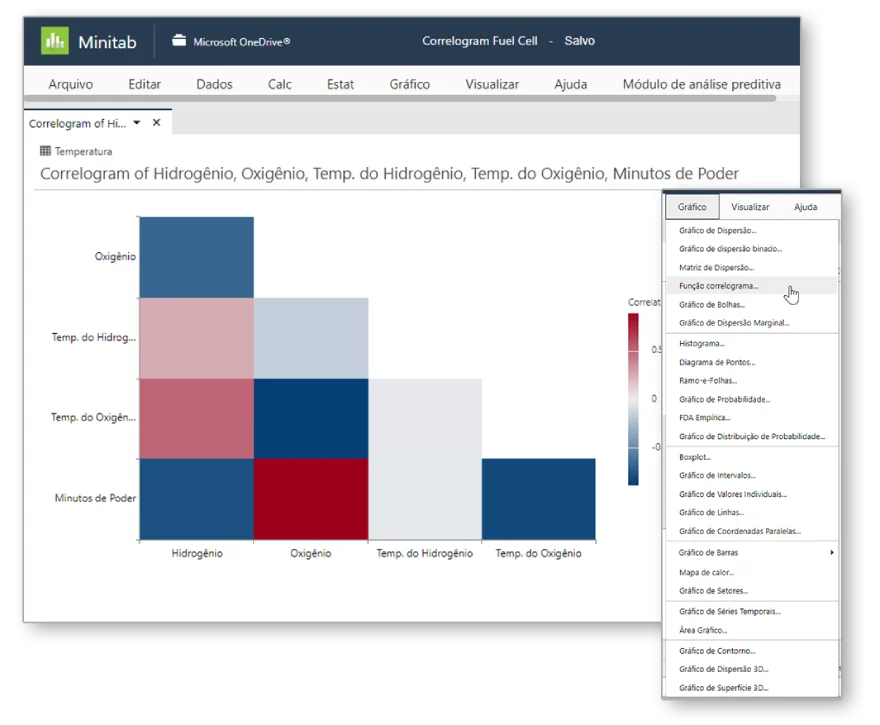Select FDA Empírica... entry
This screenshot has width=880, height=725.
pos(751,417)
